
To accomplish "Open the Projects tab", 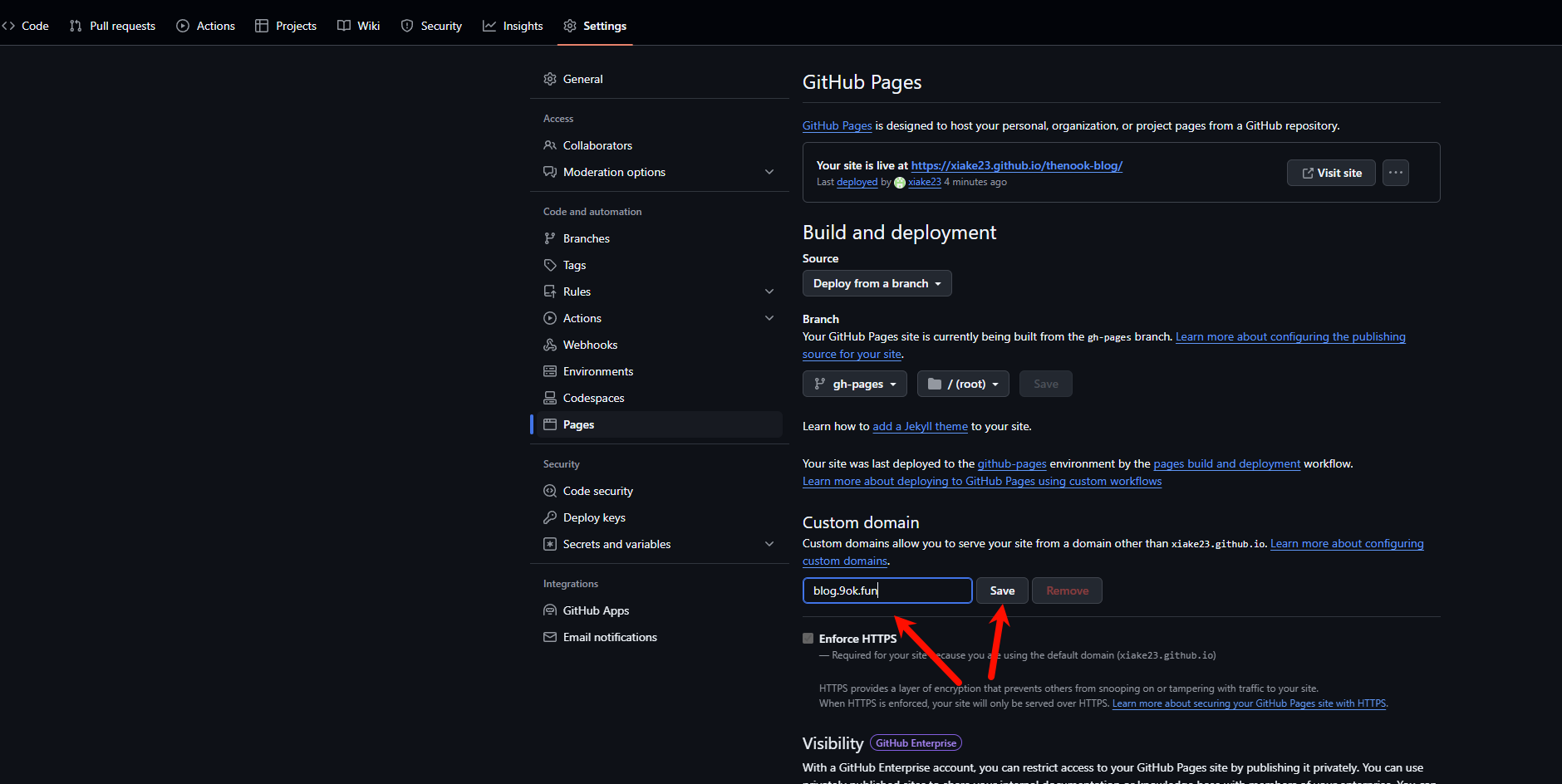I will point(286,26).
